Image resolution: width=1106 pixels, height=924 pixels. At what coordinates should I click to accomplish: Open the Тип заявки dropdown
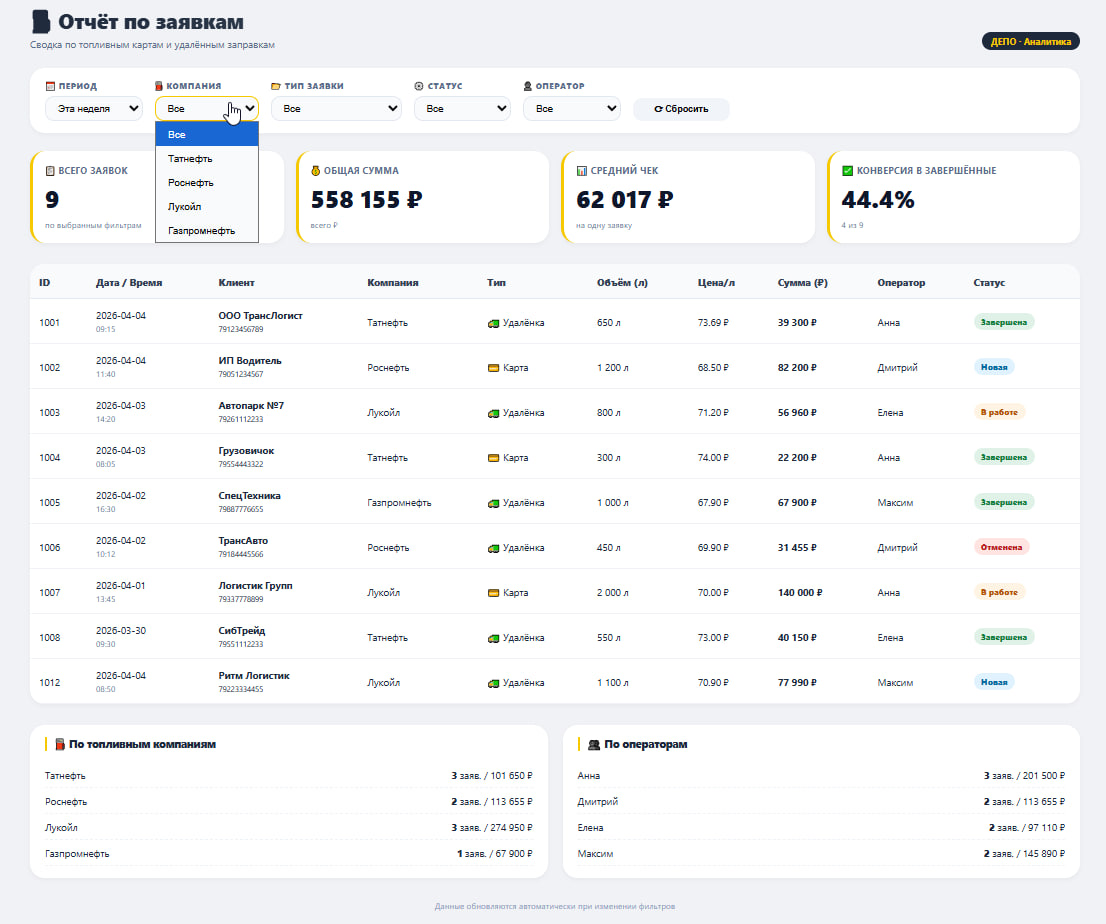point(336,109)
